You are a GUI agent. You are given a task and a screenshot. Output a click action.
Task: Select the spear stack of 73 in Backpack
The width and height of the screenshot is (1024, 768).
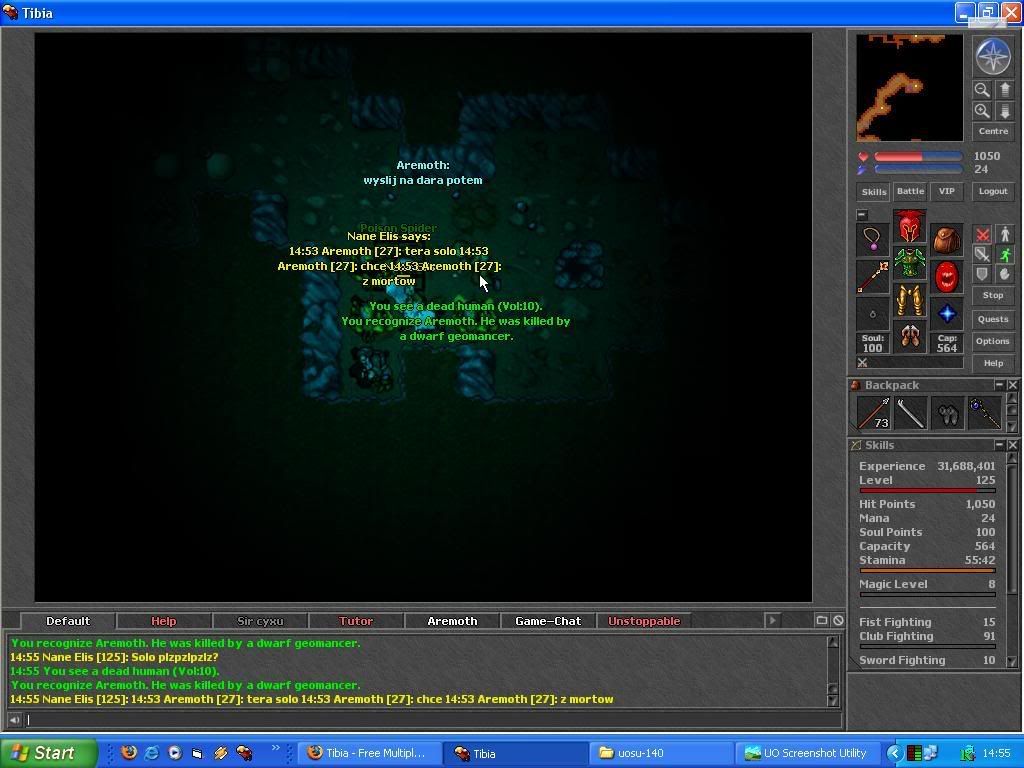point(873,413)
